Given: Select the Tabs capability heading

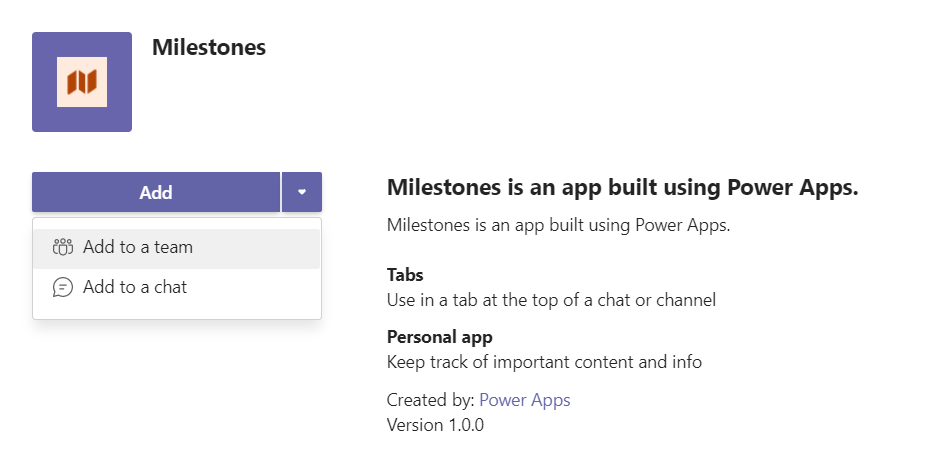Looking at the screenshot, I should pos(405,275).
